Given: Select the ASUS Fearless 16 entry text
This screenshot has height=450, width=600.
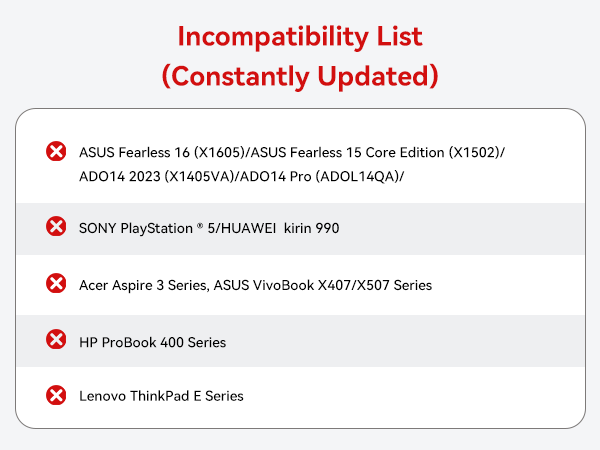Looking at the screenshot, I should 162,151.
